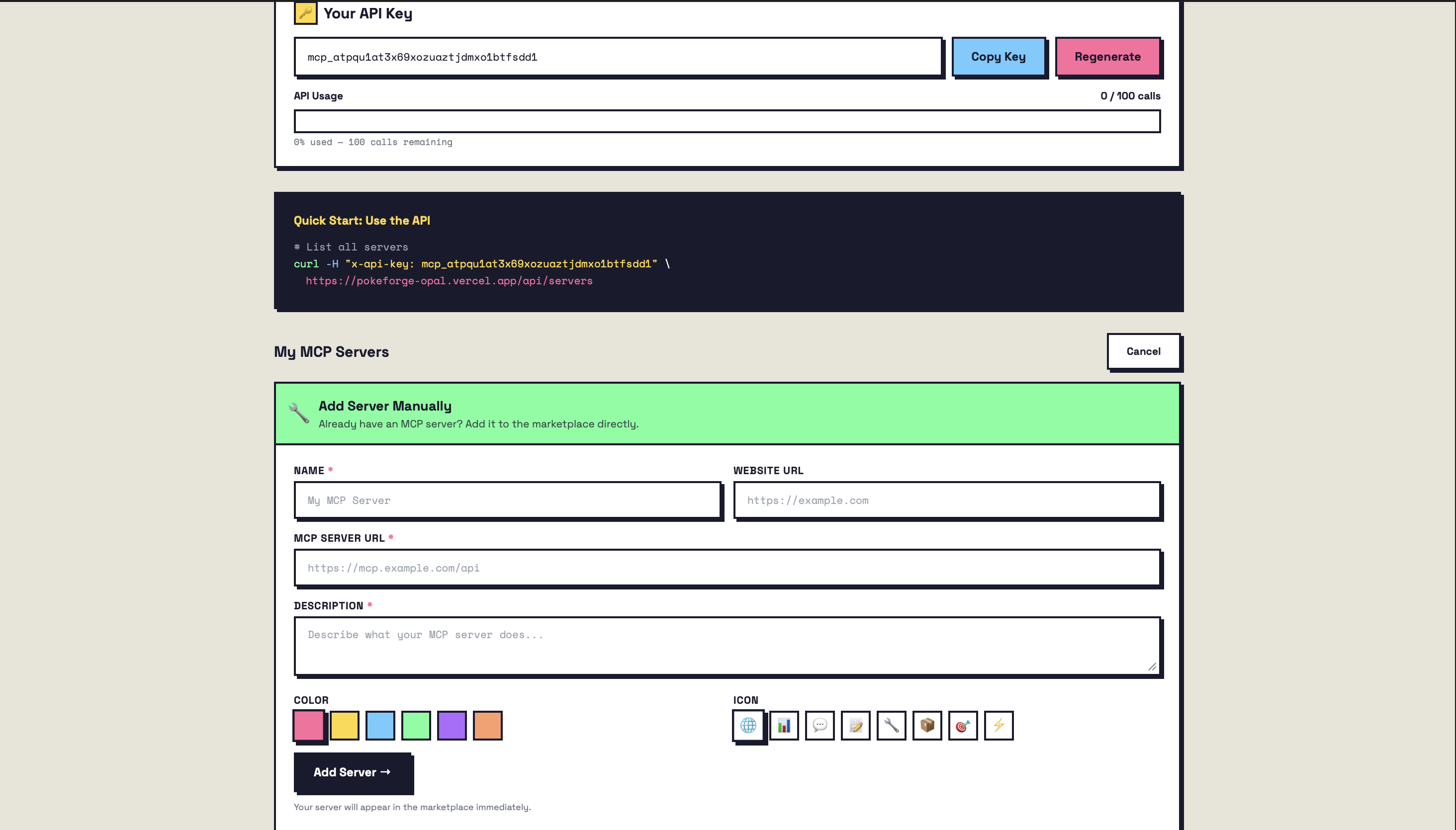Pick the yellow color swatch
This screenshot has height=830, width=1456.
point(345,725)
